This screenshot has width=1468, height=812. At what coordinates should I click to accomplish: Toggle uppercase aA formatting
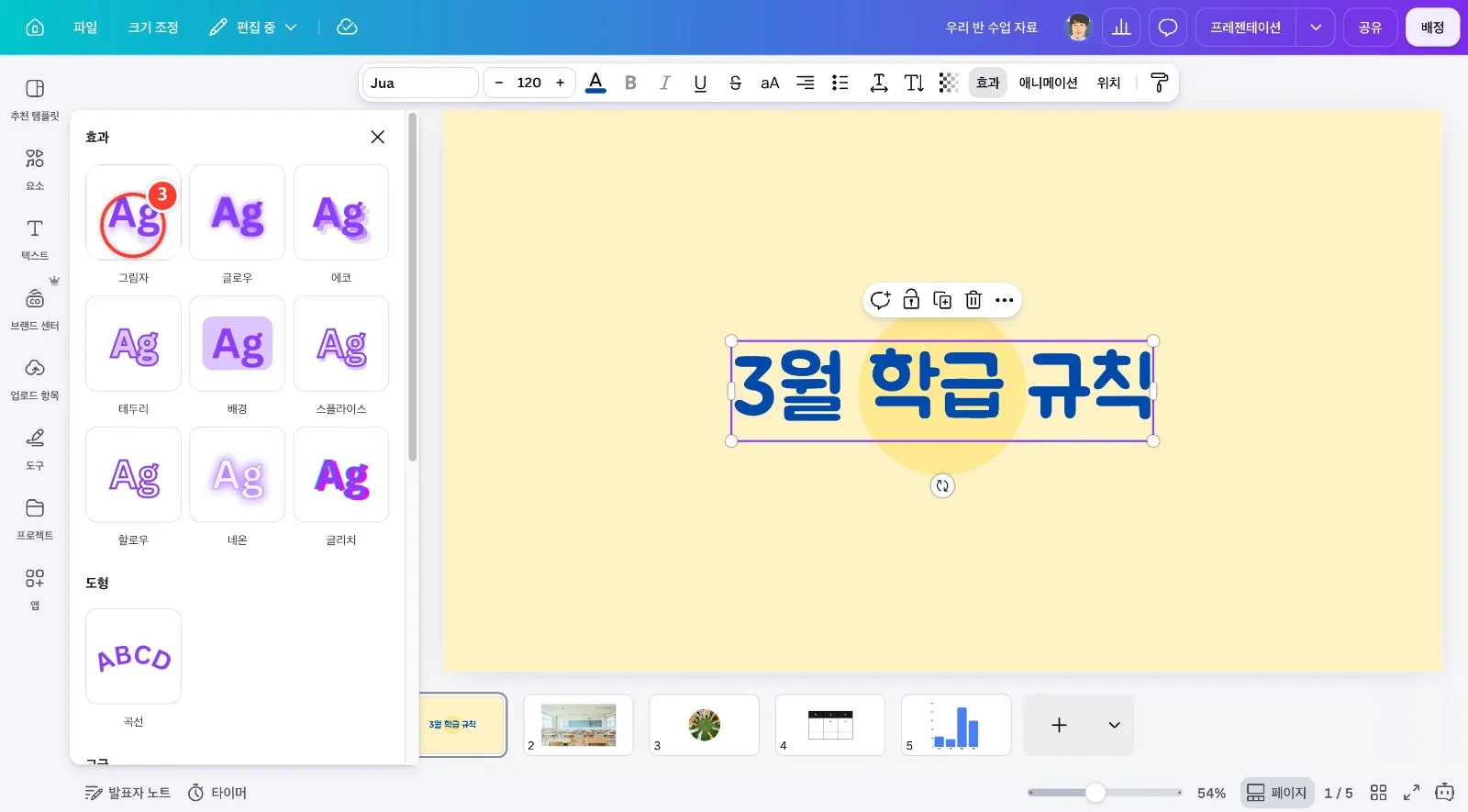pyautogui.click(x=770, y=83)
